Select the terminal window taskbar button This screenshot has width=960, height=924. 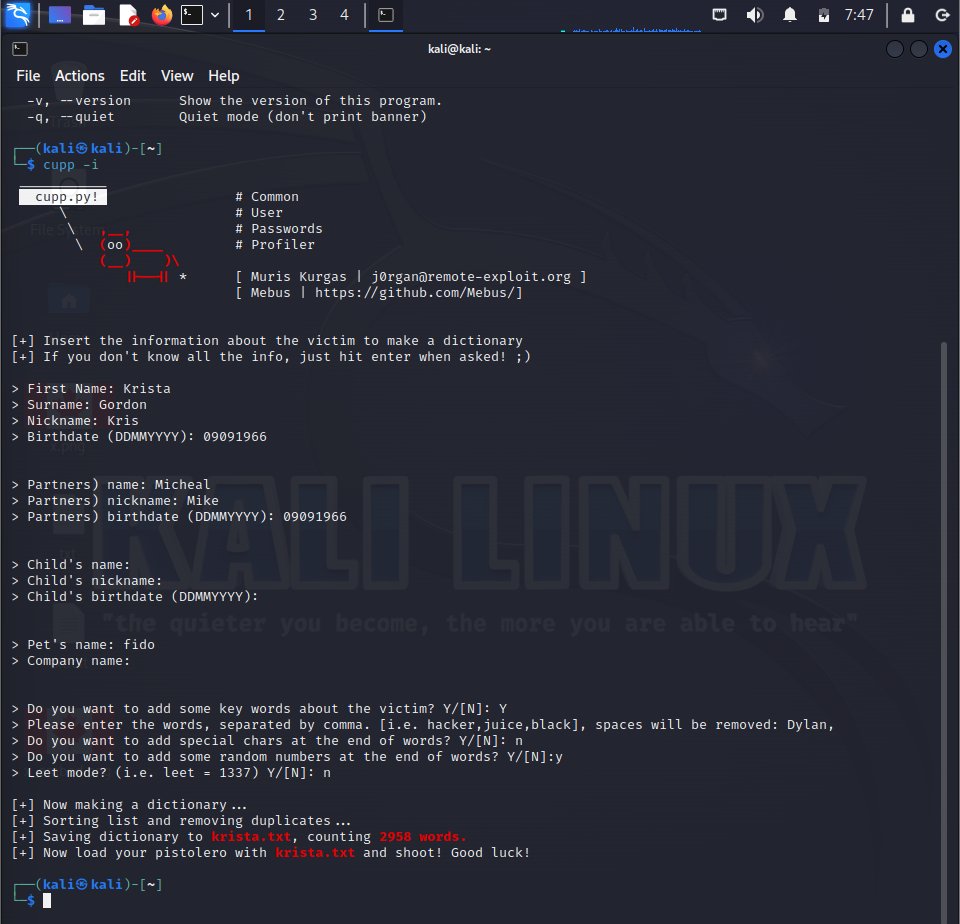(386, 15)
